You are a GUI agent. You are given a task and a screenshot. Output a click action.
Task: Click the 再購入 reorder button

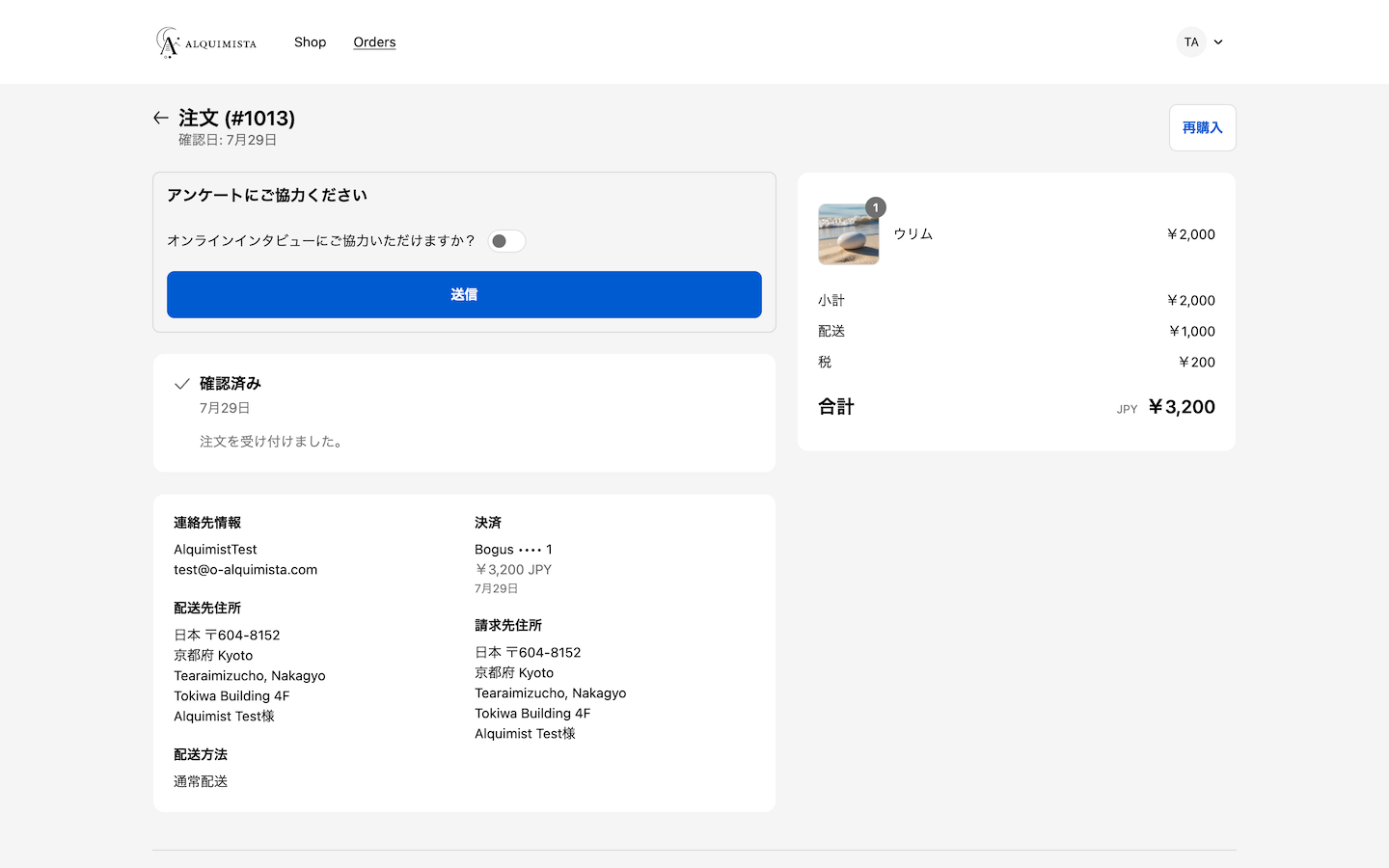(x=1202, y=128)
